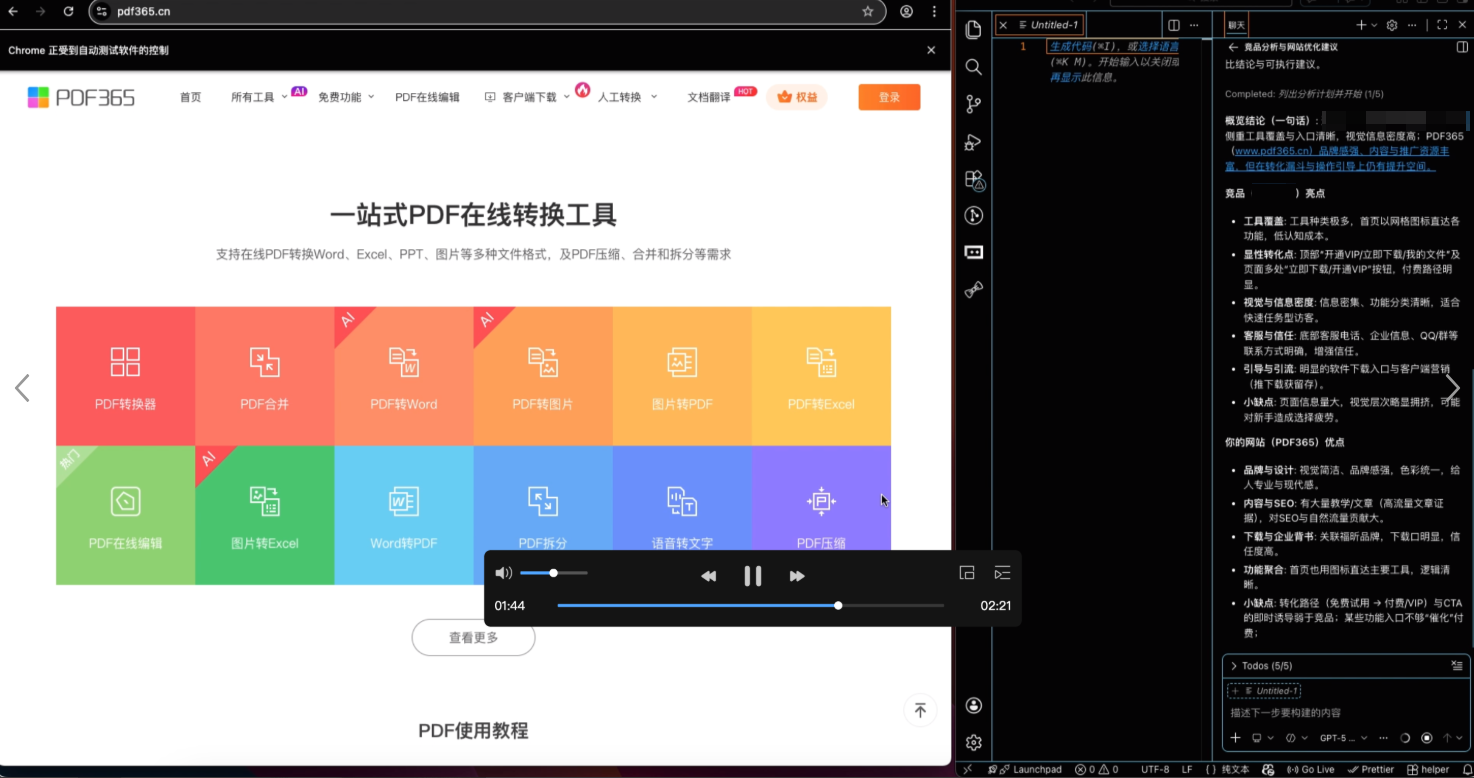This screenshot has width=1474, height=778.
Task: Mute the video player volume icon
Action: tap(503, 573)
